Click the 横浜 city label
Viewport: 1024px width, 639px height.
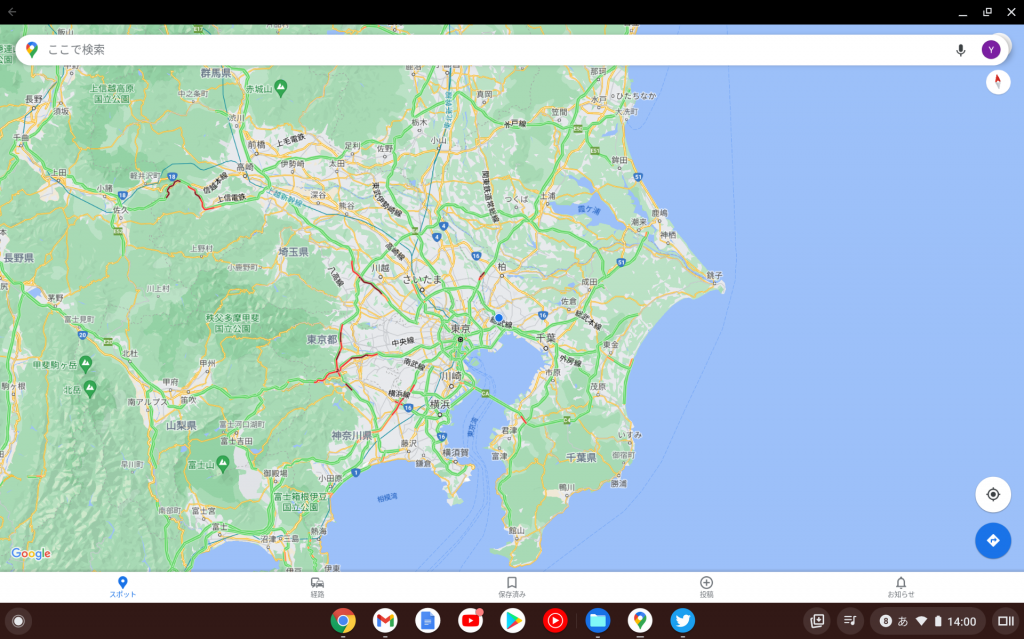coord(440,404)
